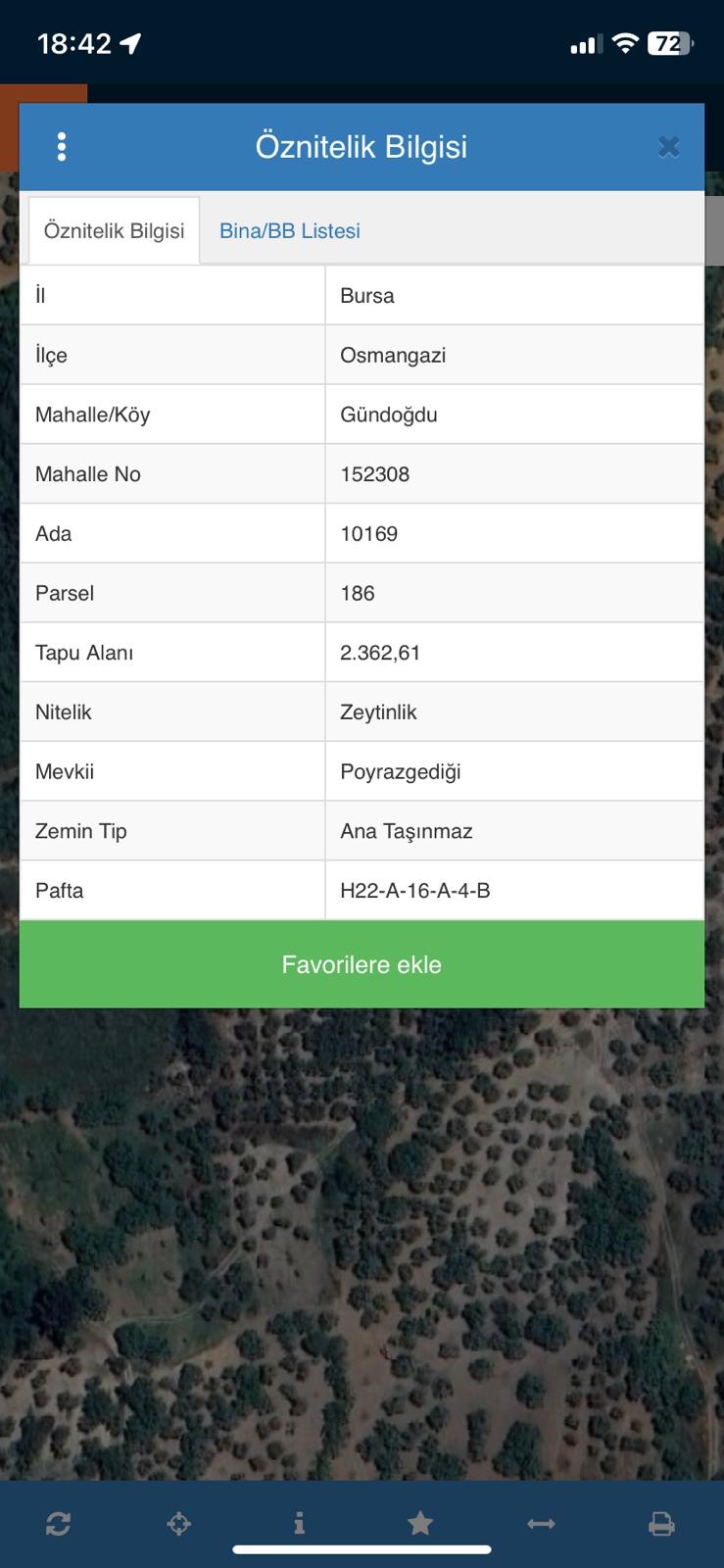The width and height of the screenshot is (724, 1568).
Task: Tap the battery indicator in status bar
Action: click(x=670, y=44)
